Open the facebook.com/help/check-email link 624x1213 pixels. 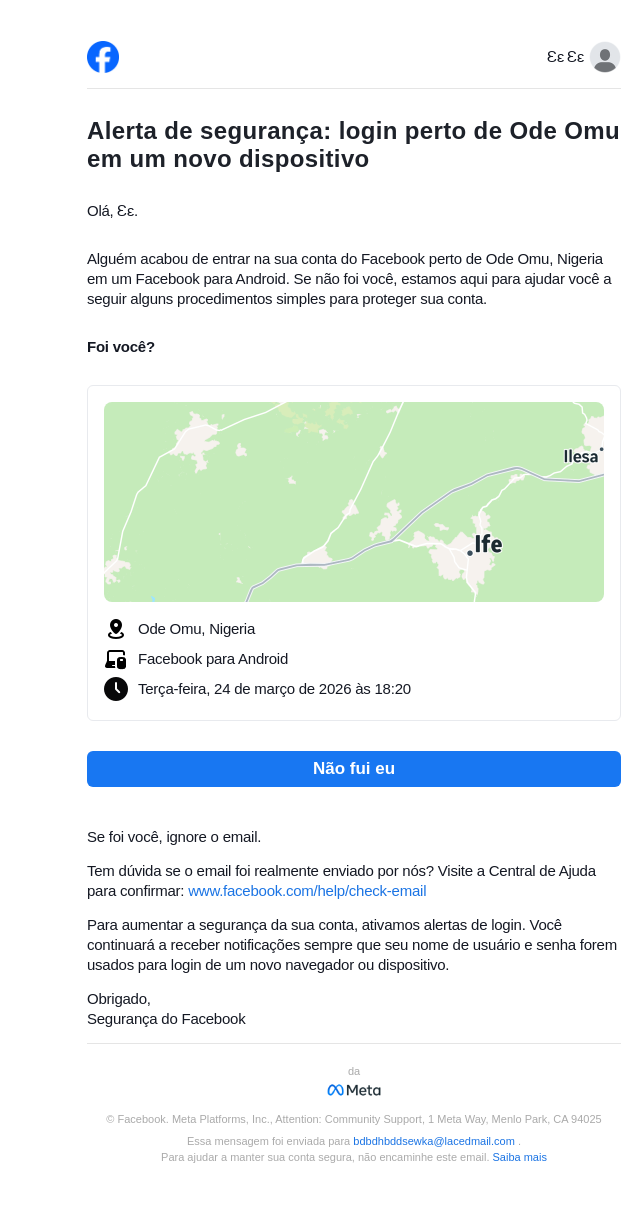click(307, 891)
